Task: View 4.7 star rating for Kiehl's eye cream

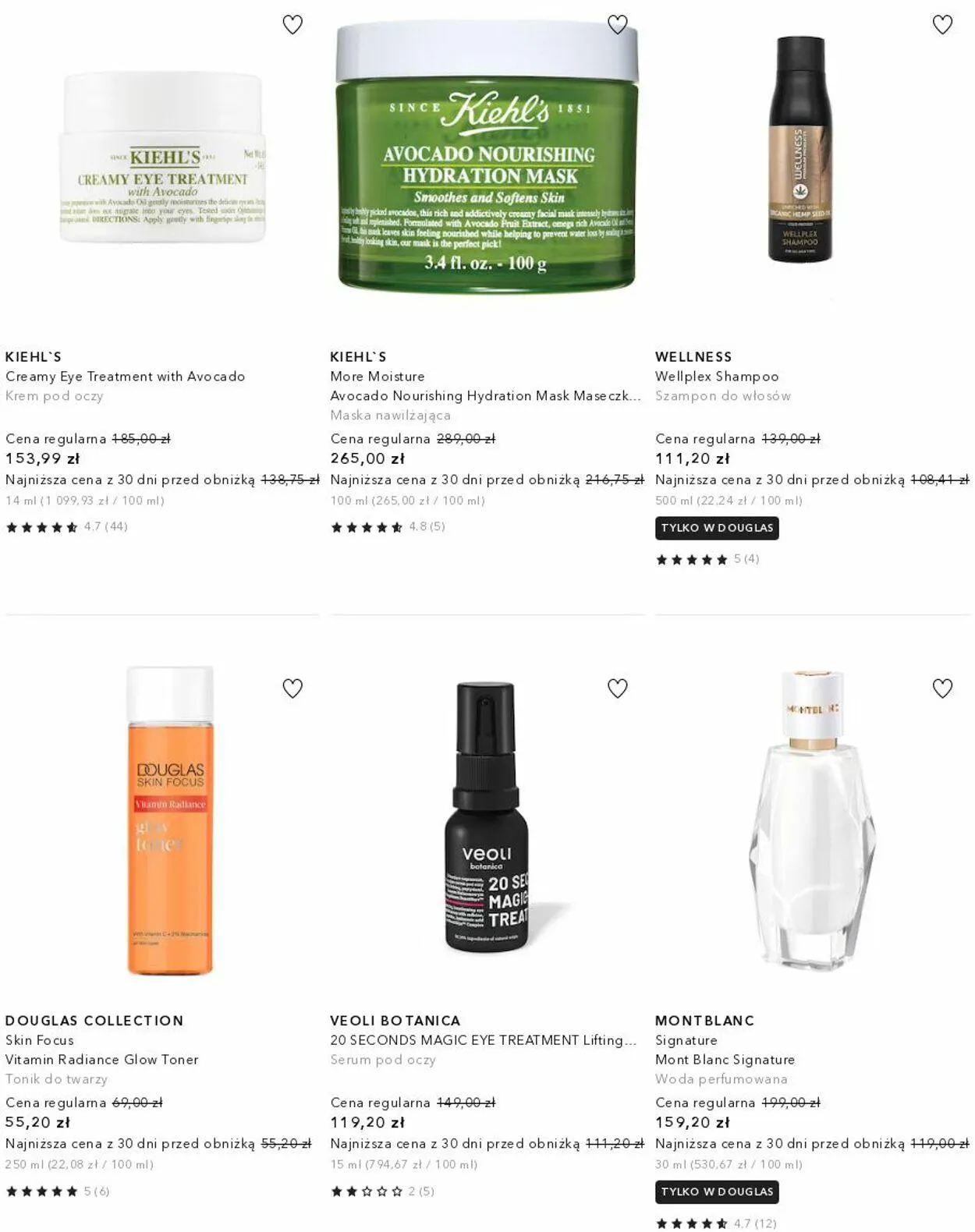Action: click(x=66, y=527)
